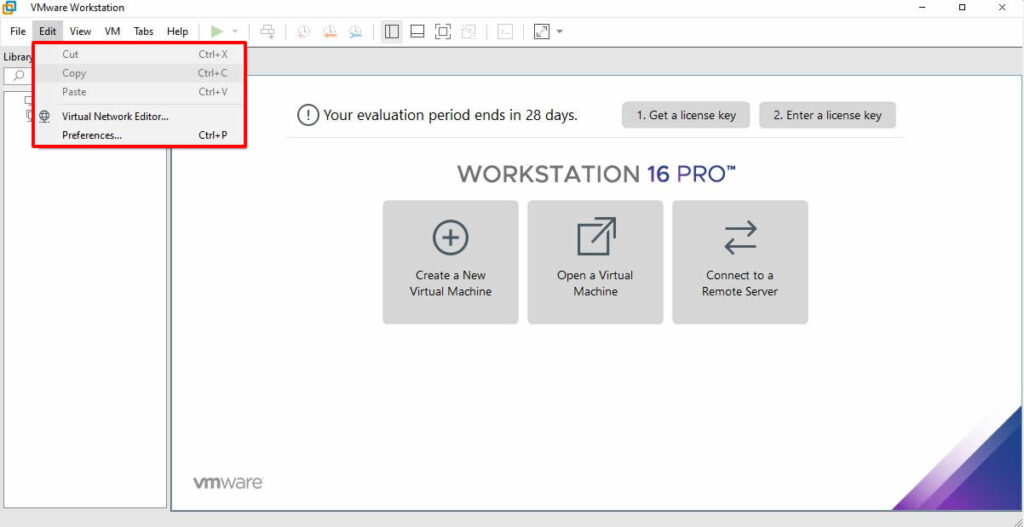Minimize the VMware Workstation window
Image resolution: width=1024 pixels, height=527 pixels.
click(x=923, y=8)
